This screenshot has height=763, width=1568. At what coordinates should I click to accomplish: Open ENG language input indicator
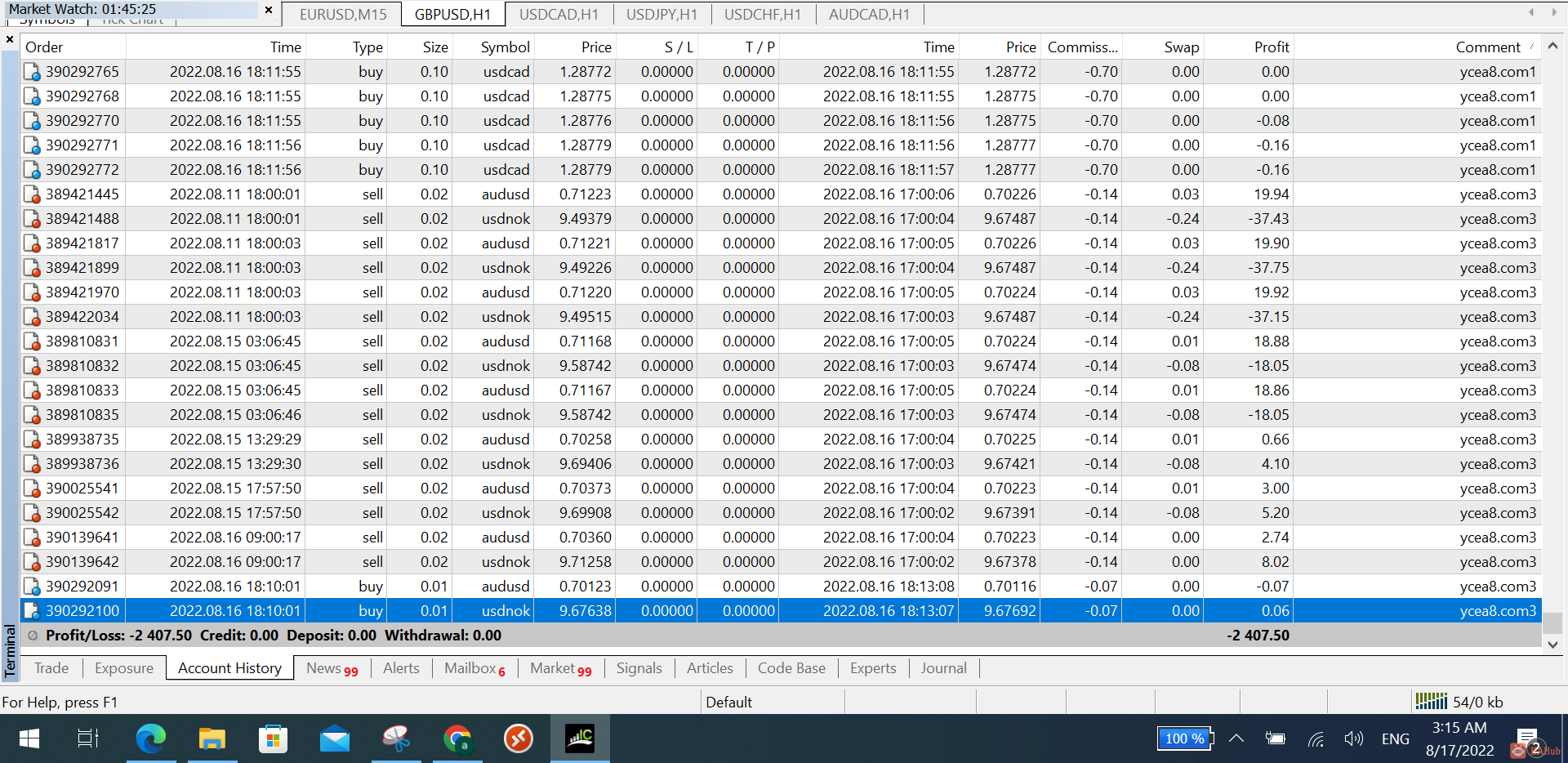click(x=1395, y=739)
